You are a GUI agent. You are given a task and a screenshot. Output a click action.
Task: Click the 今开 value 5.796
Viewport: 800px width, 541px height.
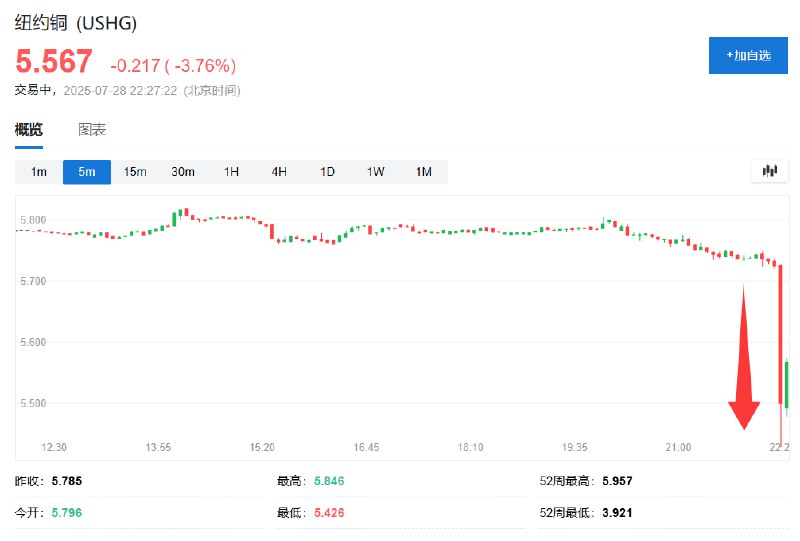[x=67, y=512]
